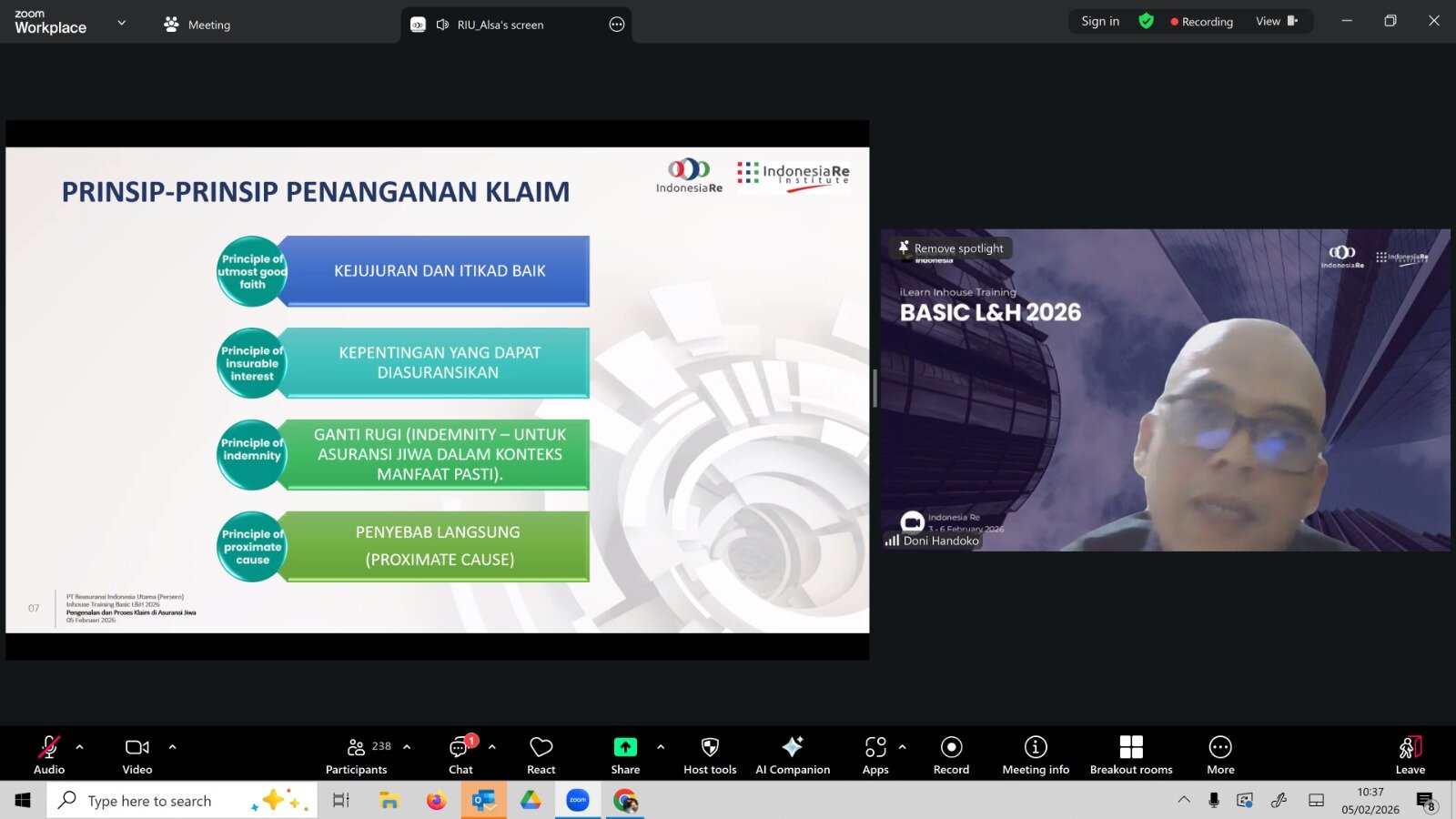Open the View menu
This screenshot has height=819, width=1456.
[x=1276, y=21]
